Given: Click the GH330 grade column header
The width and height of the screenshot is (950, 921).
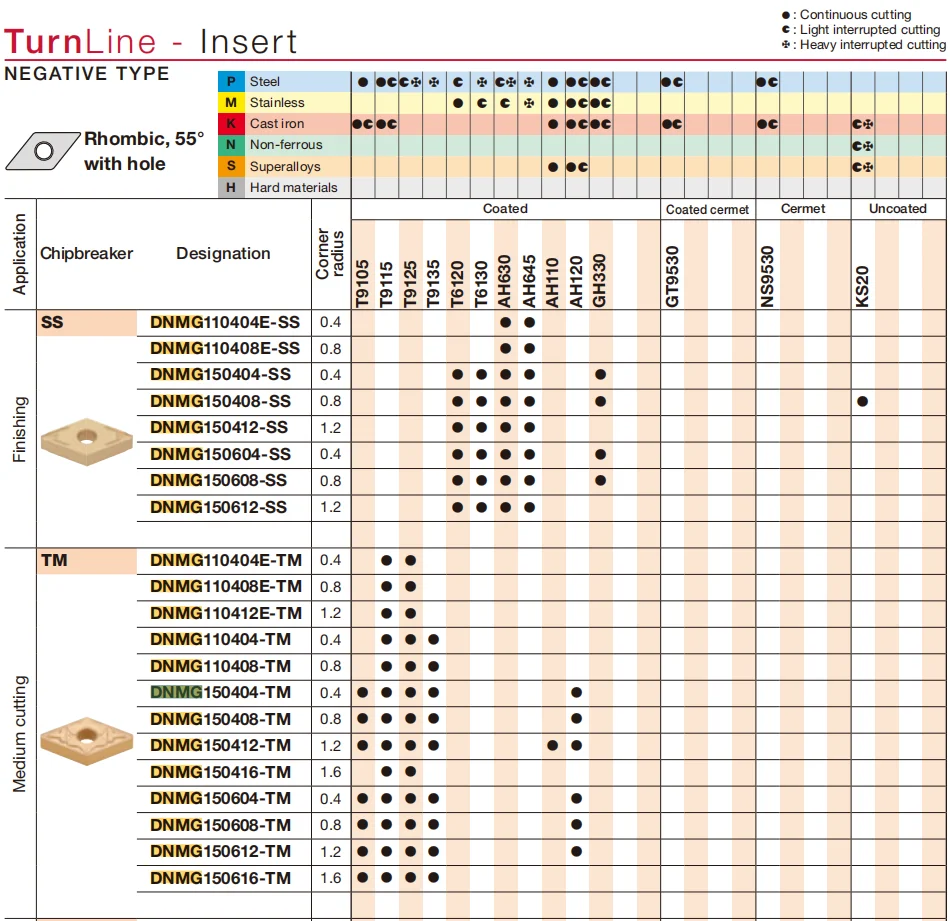Looking at the screenshot, I should pyautogui.click(x=600, y=281).
